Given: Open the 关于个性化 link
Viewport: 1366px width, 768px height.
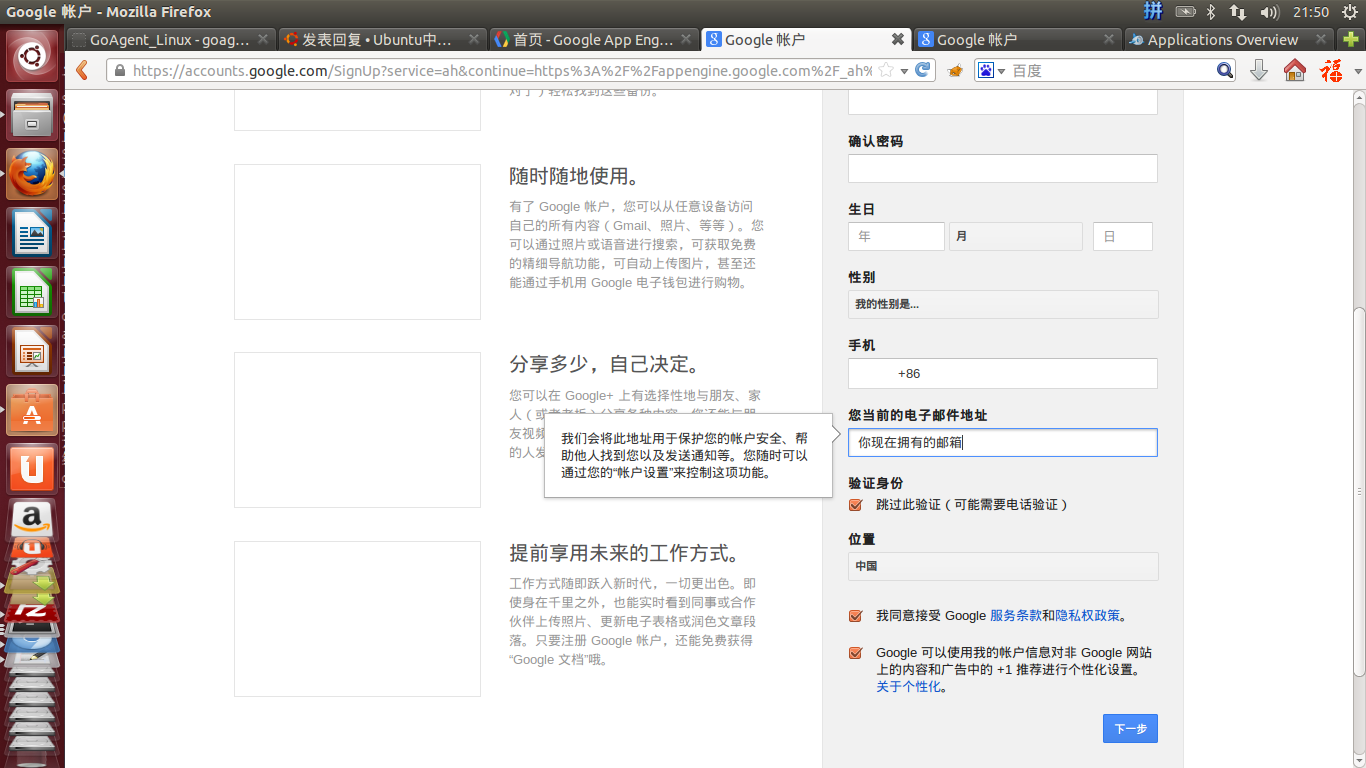Looking at the screenshot, I should coord(909,687).
